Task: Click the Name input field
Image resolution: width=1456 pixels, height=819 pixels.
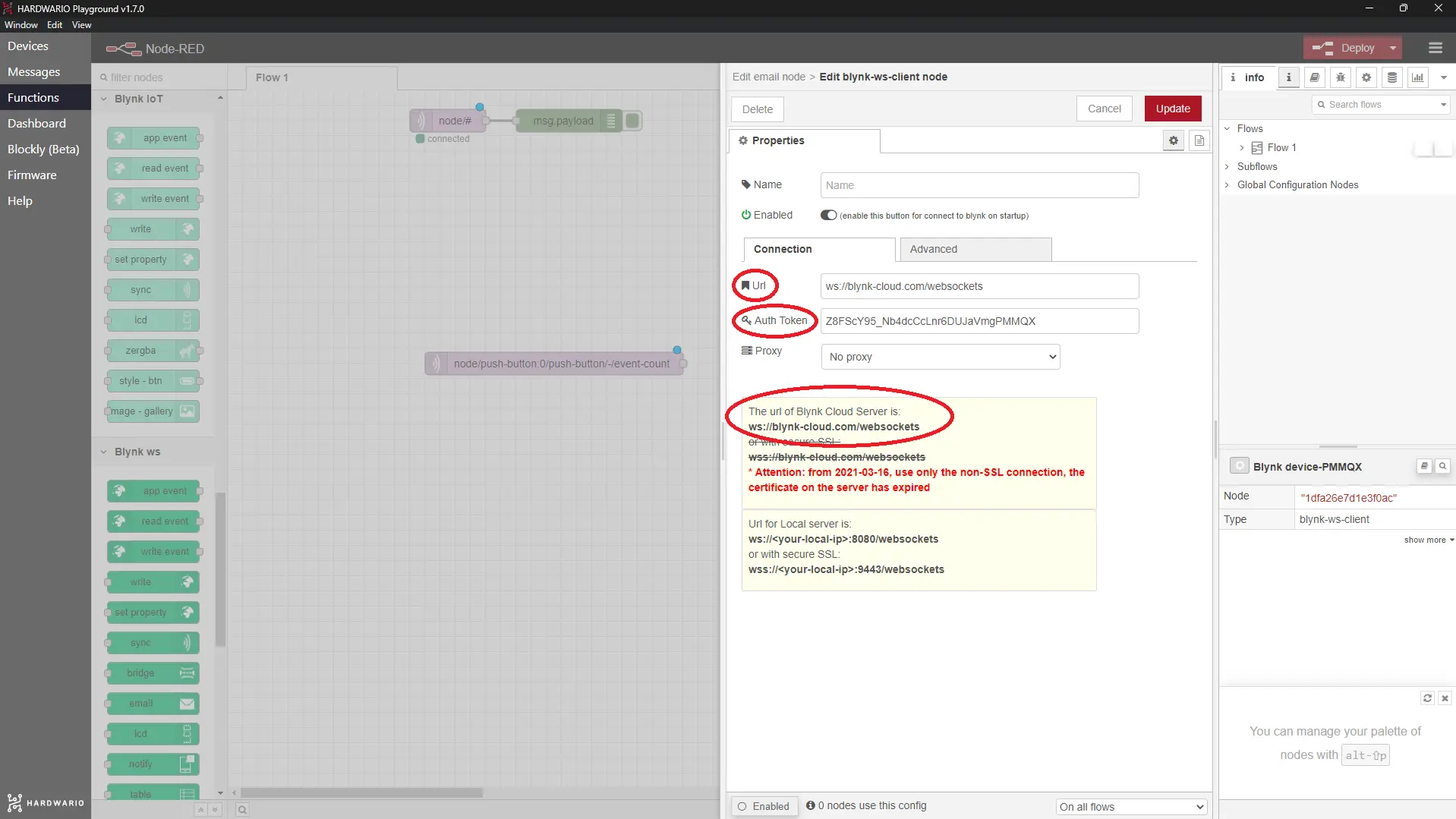Action: click(x=979, y=185)
